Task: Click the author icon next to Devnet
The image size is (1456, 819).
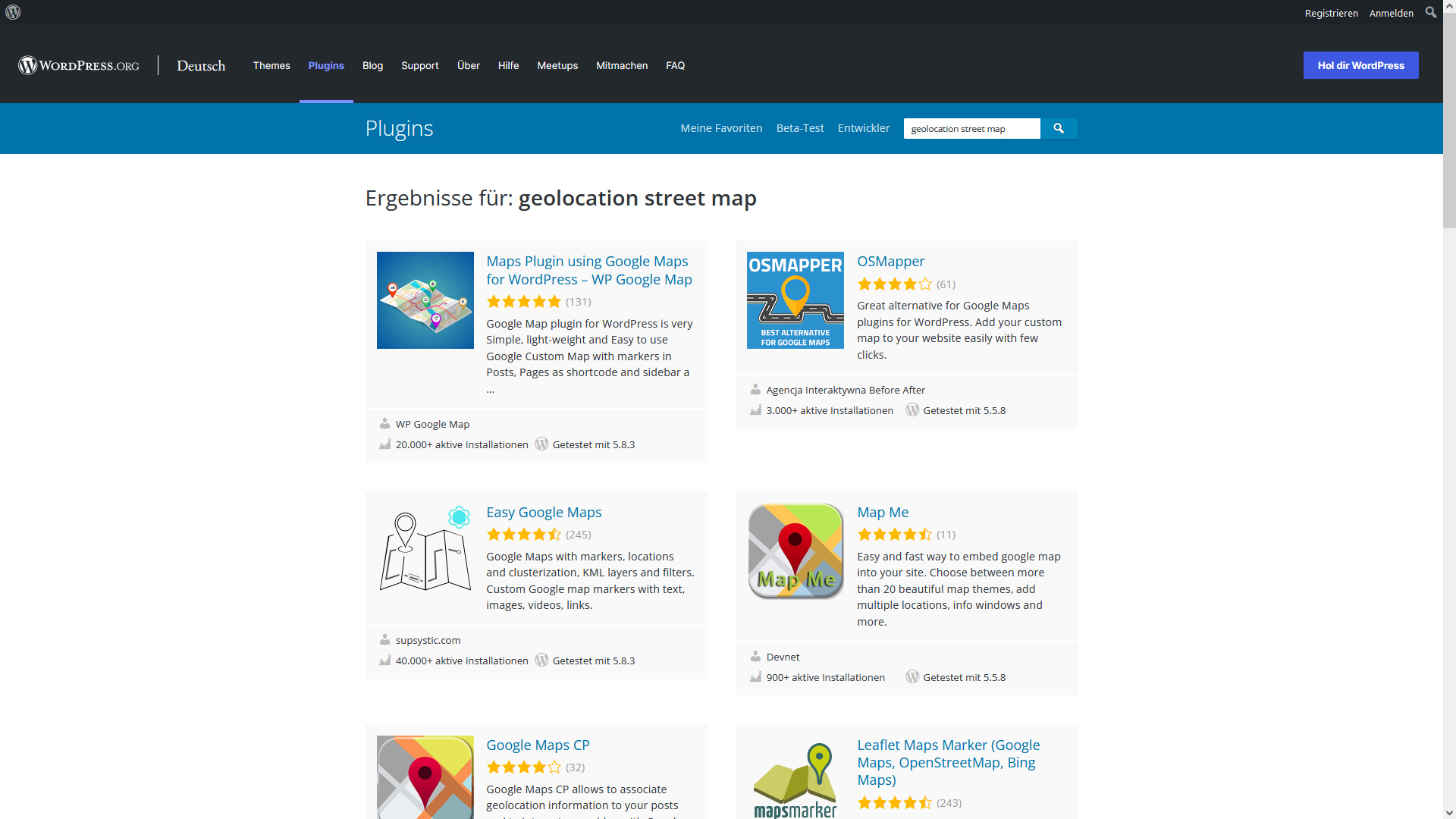Action: 755,656
